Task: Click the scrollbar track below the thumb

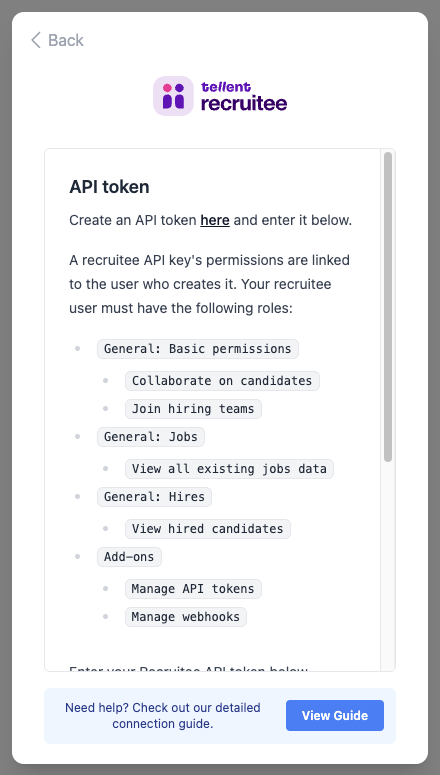Action: tap(388, 566)
